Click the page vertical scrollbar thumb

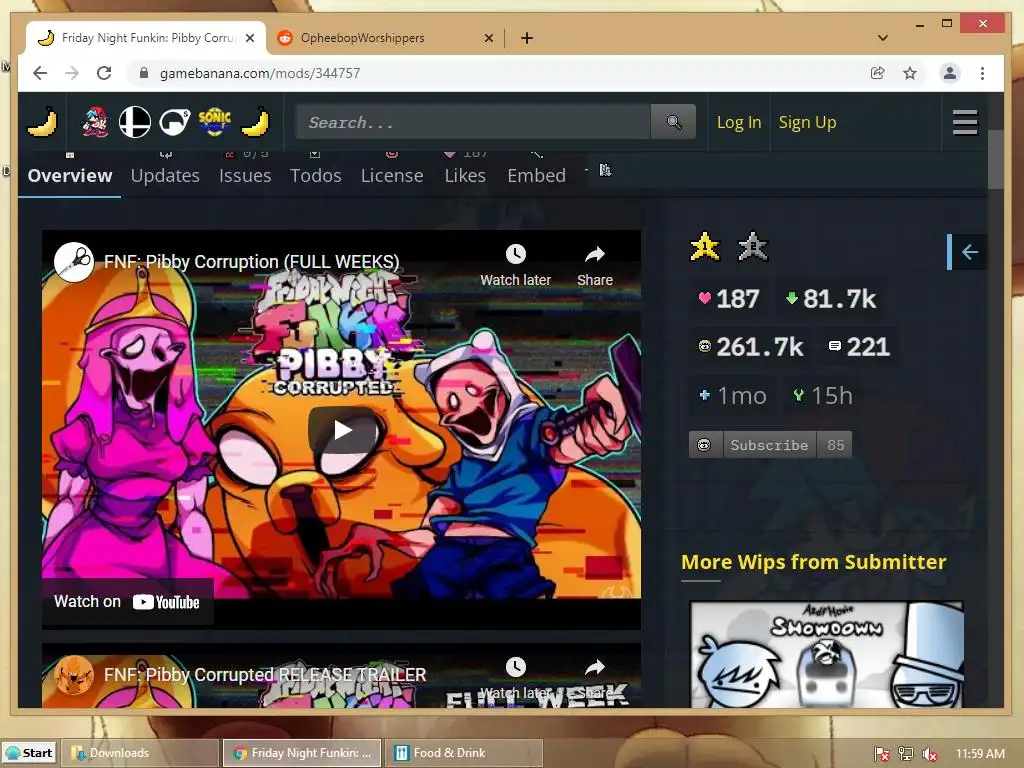pos(995,159)
